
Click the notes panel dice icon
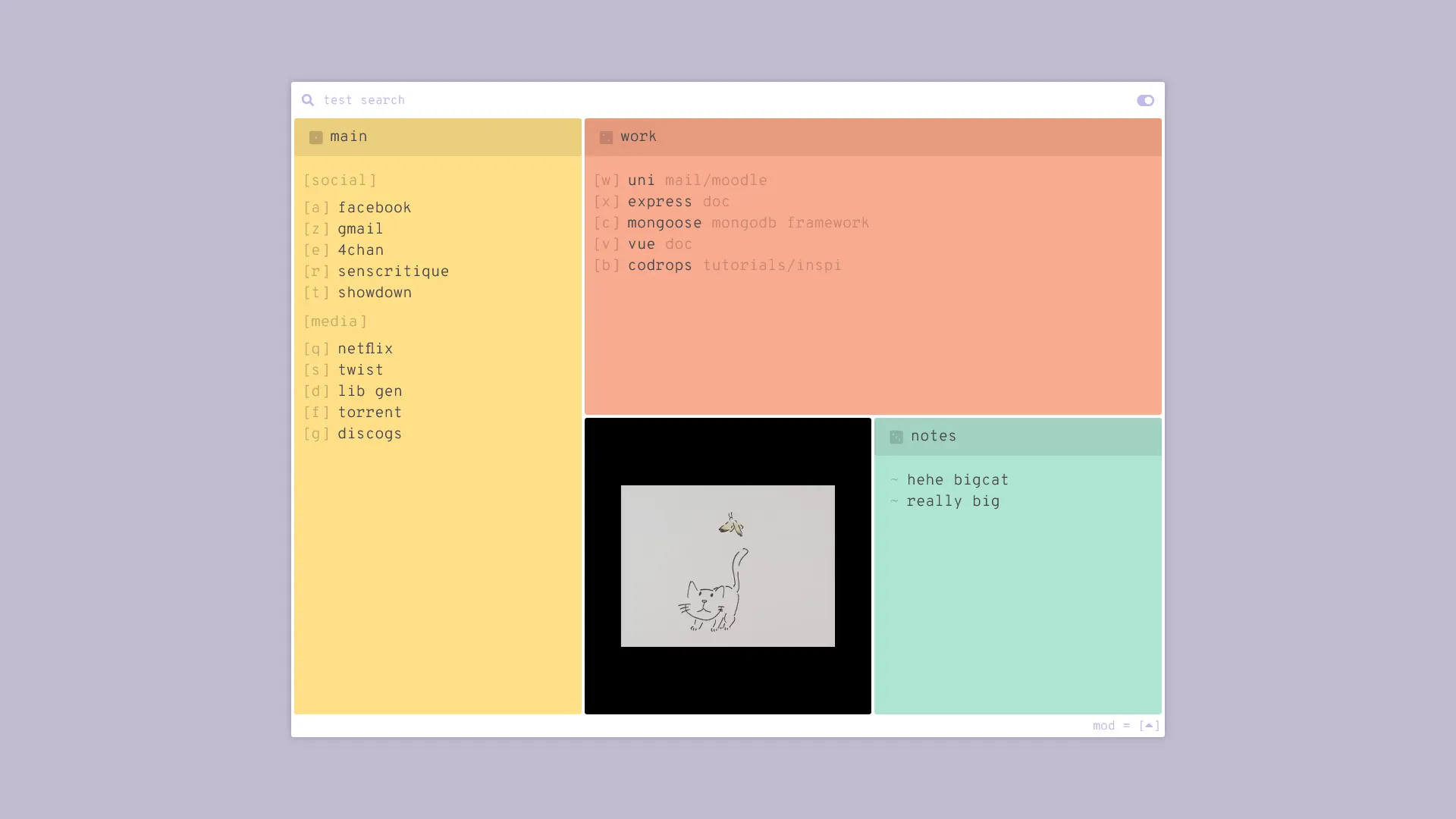(896, 437)
